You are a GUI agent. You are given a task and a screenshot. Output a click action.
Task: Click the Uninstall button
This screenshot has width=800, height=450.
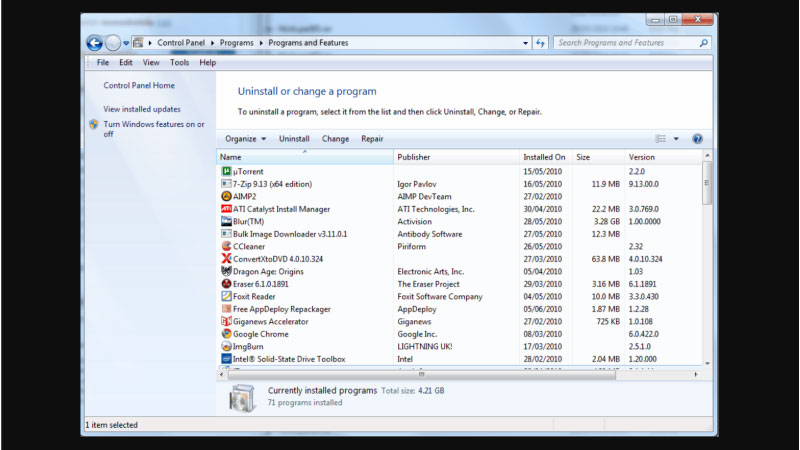pos(294,139)
